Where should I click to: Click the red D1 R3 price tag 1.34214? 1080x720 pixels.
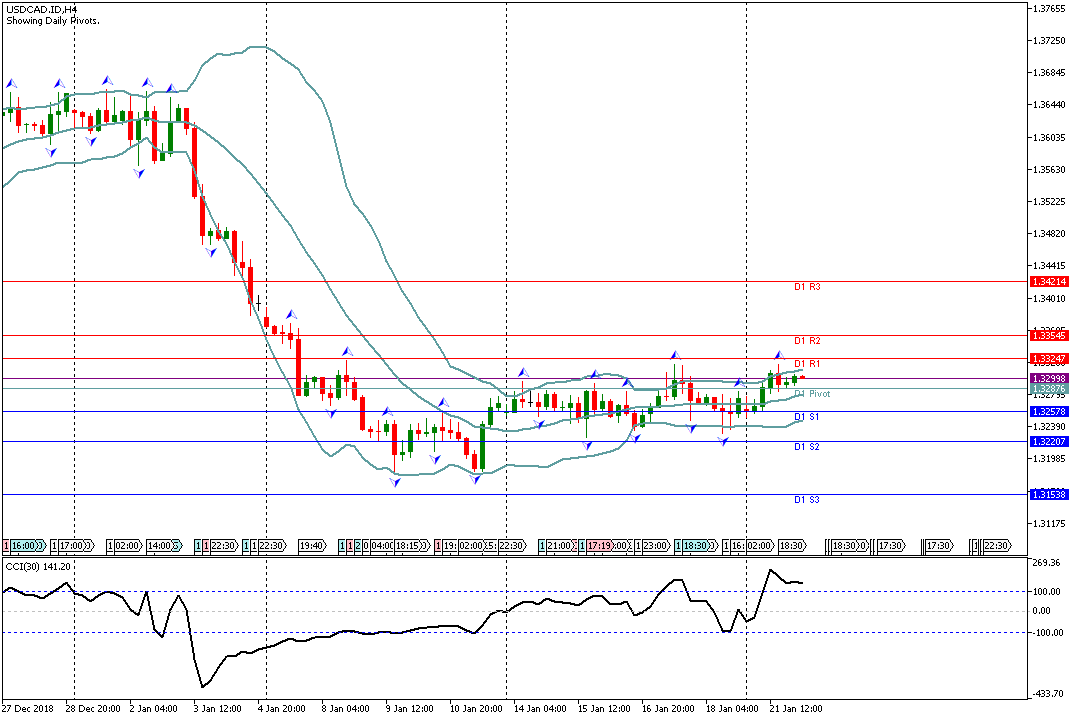click(1049, 282)
